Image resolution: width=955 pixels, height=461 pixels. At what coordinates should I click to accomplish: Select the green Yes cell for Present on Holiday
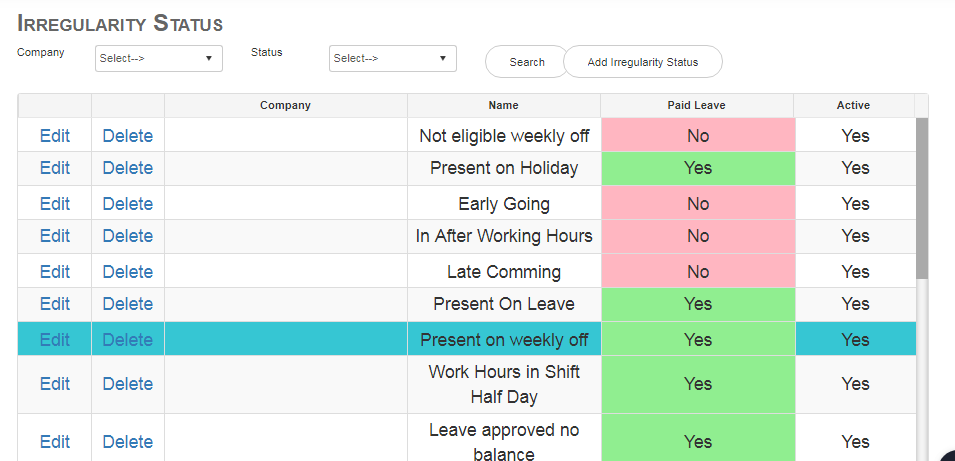coord(698,168)
